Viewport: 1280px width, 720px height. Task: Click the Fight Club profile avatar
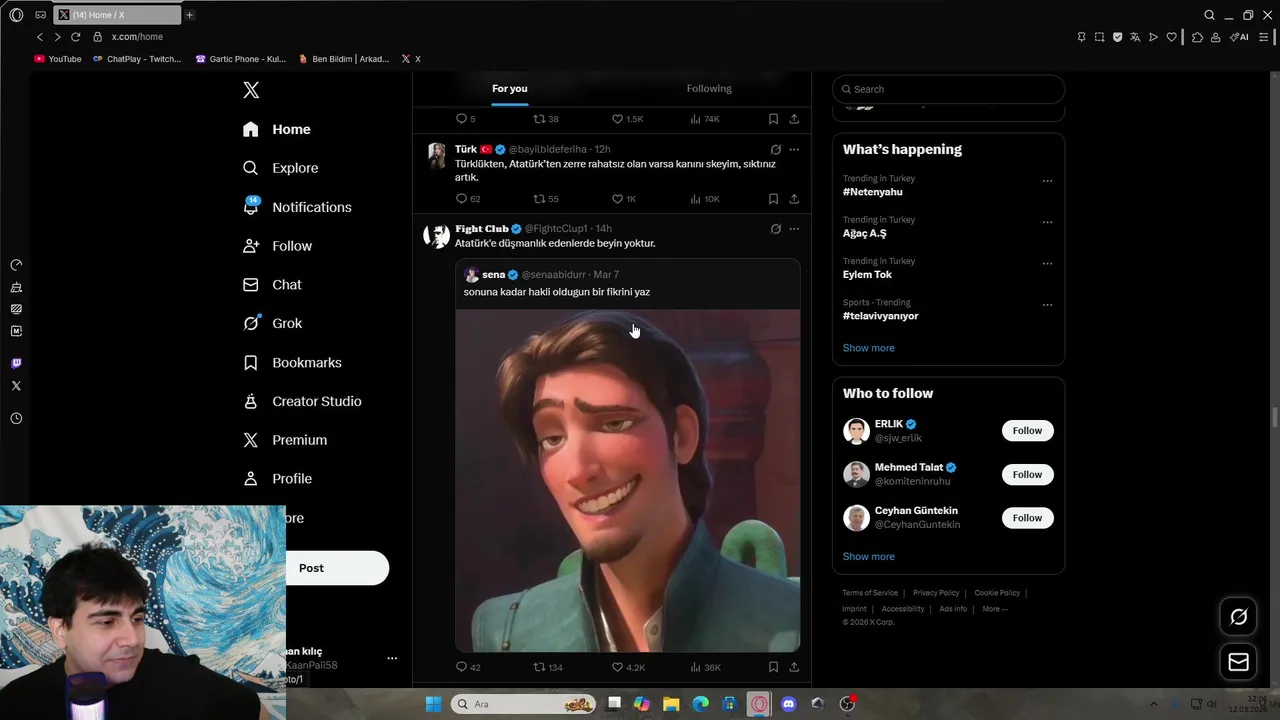coord(436,235)
